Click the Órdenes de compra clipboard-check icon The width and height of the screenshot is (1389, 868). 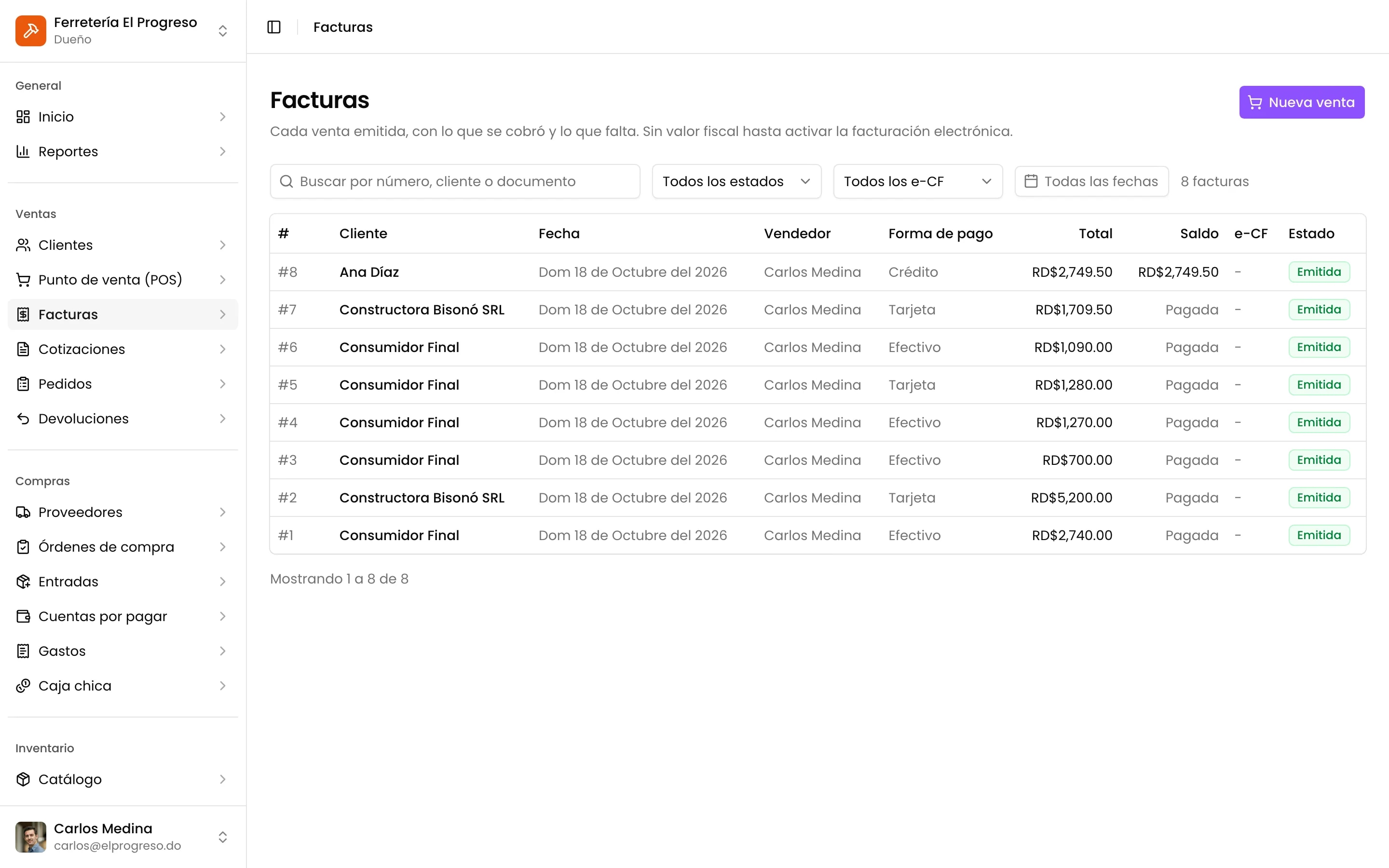tap(23, 547)
